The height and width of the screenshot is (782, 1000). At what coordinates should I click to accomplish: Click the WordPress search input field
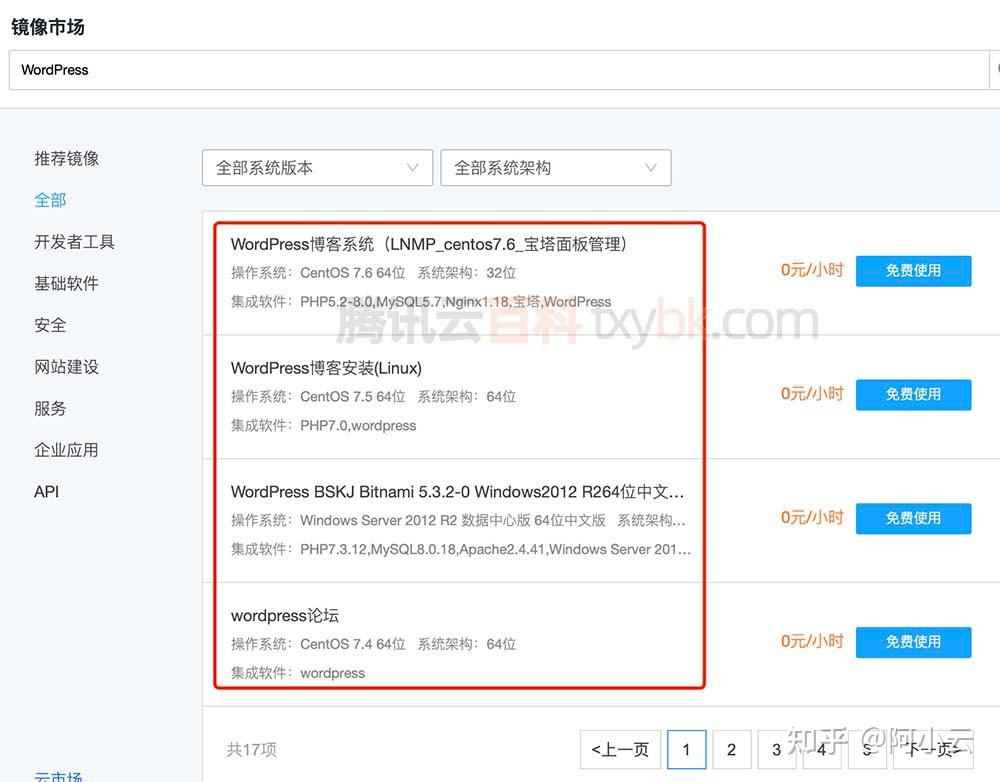pyautogui.click(x=499, y=70)
